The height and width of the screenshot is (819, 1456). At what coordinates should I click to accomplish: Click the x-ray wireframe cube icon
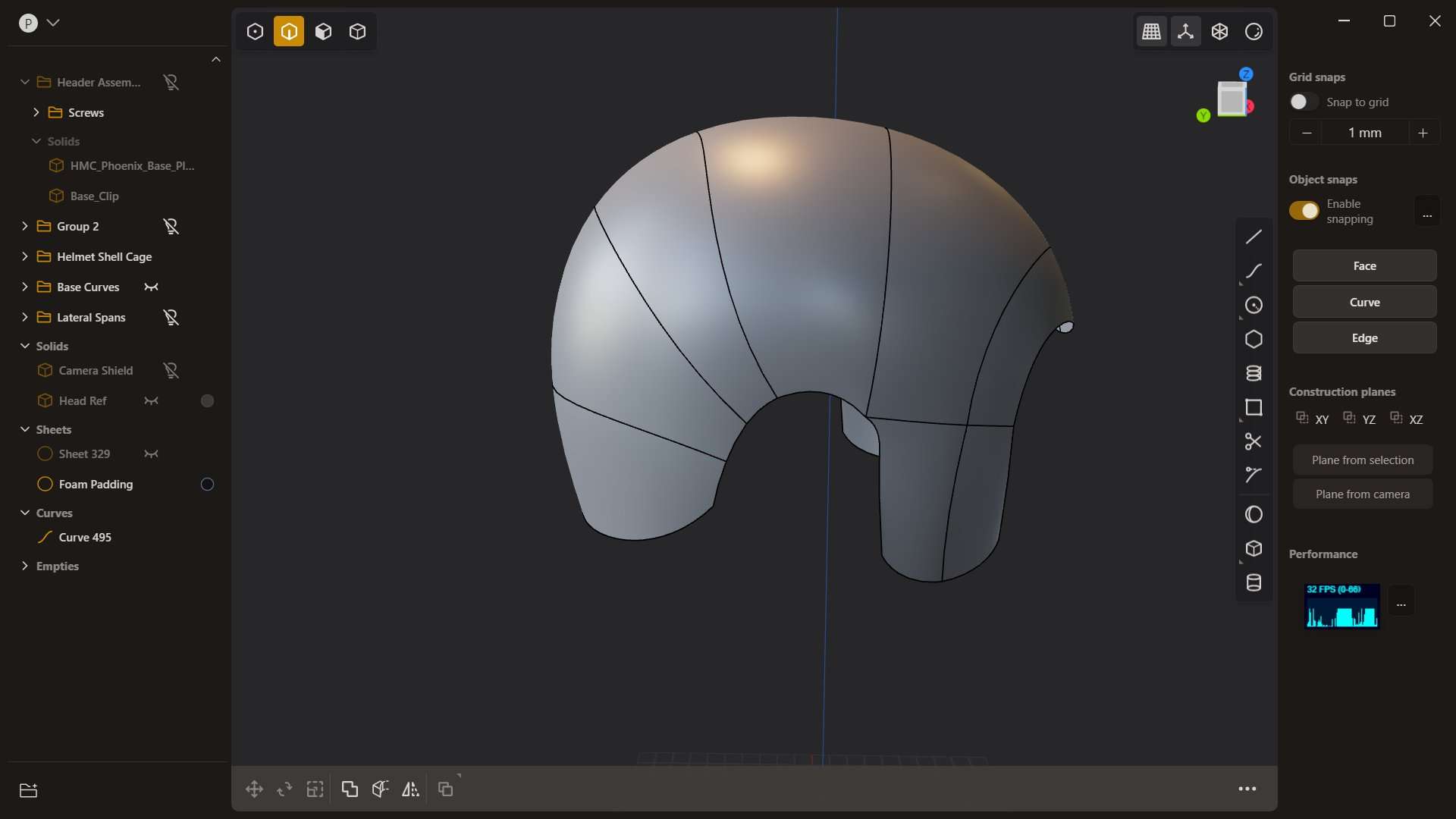coord(1219,31)
